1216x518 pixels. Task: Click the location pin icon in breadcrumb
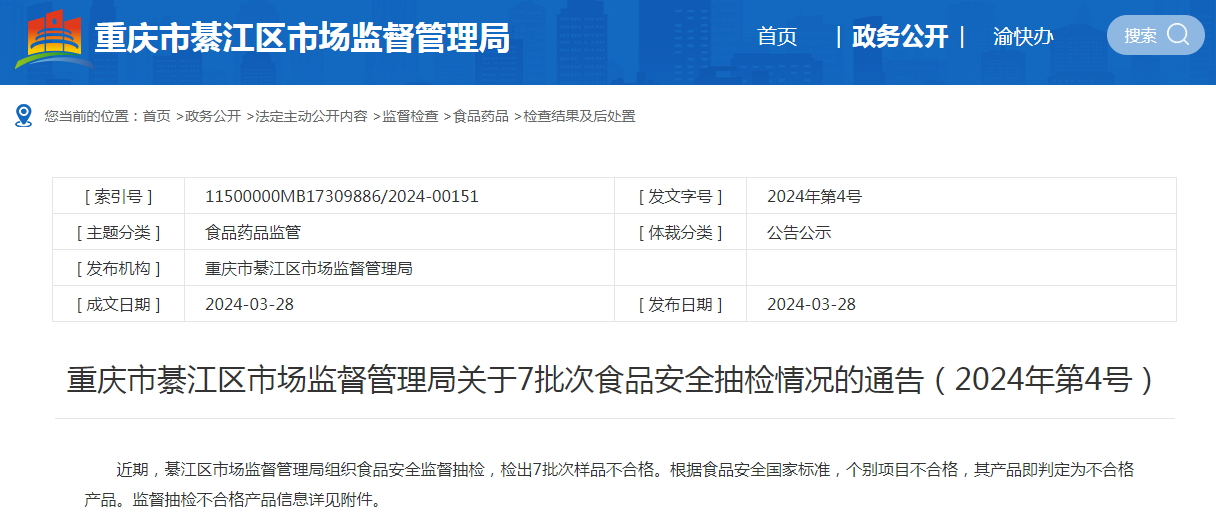click(x=24, y=116)
